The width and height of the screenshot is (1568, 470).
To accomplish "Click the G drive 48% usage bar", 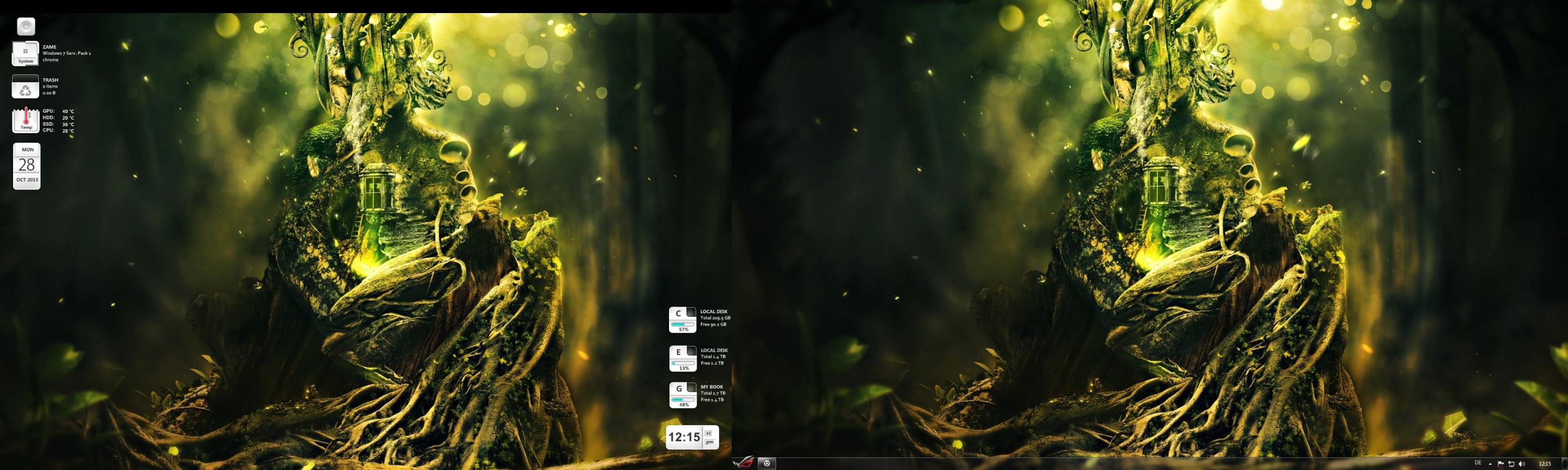I will point(683,400).
